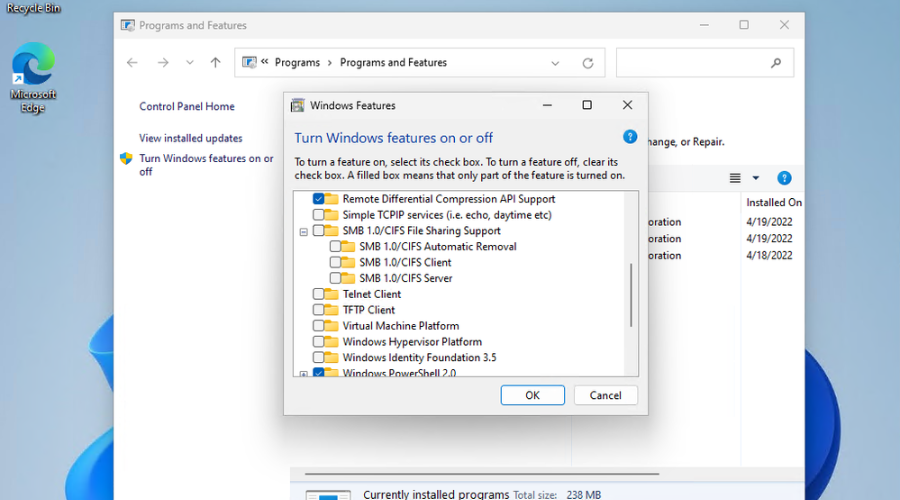Image resolution: width=900 pixels, height=500 pixels.
Task: Select Programs and Features breadcrumb
Action: click(x=393, y=63)
